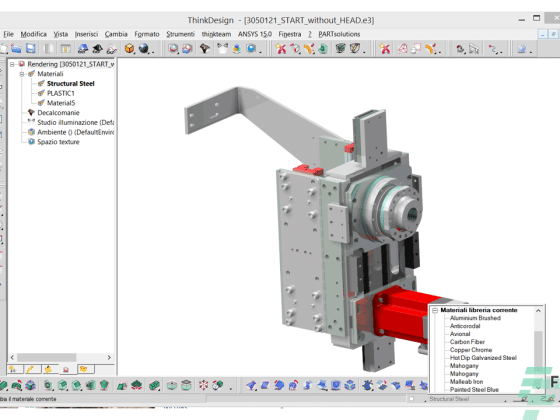Open dropdown arrow after the shield pencil icon

(364, 52)
